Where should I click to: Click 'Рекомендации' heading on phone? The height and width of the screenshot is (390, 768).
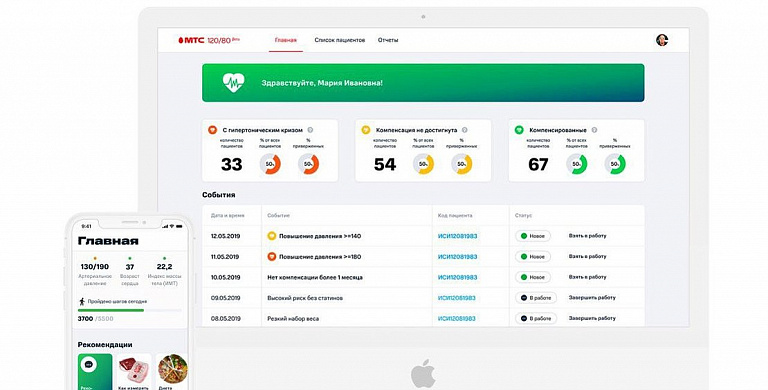(105, 344)
